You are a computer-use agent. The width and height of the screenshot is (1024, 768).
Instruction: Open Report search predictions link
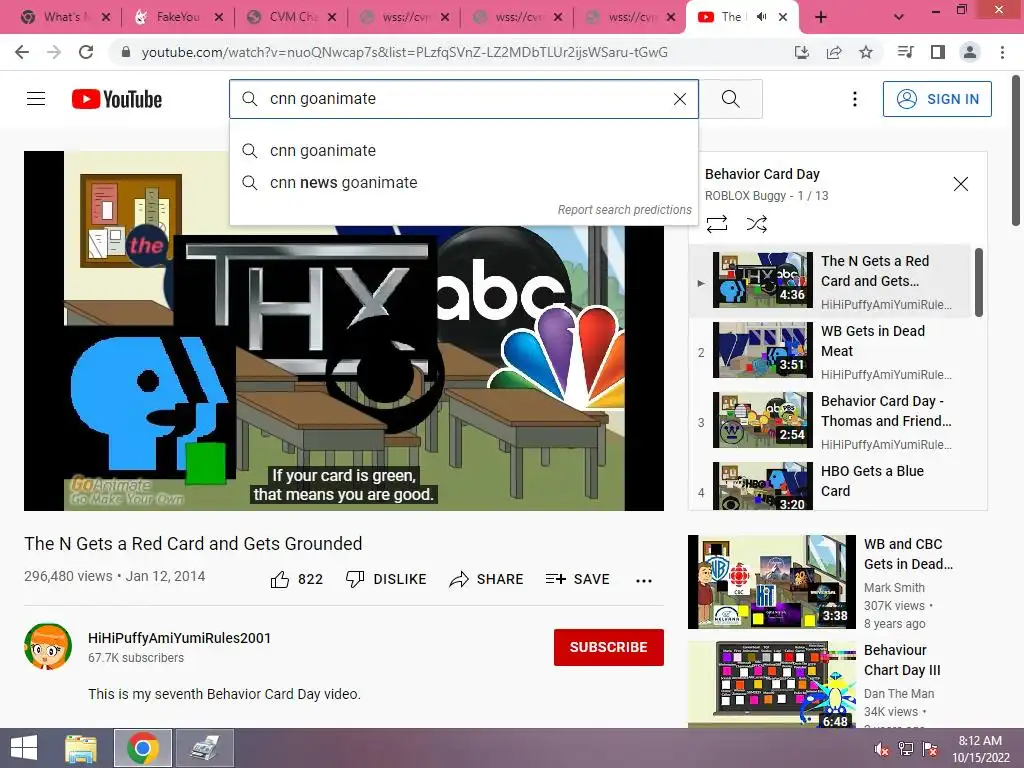click(624, 210)
